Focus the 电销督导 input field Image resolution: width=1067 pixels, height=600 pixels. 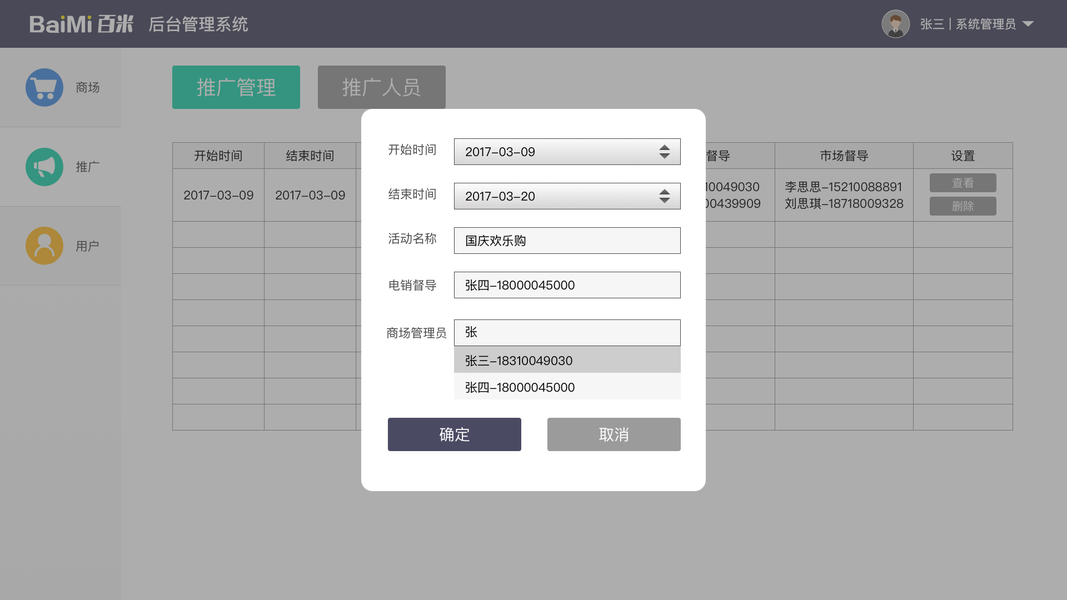coord(567,285)
